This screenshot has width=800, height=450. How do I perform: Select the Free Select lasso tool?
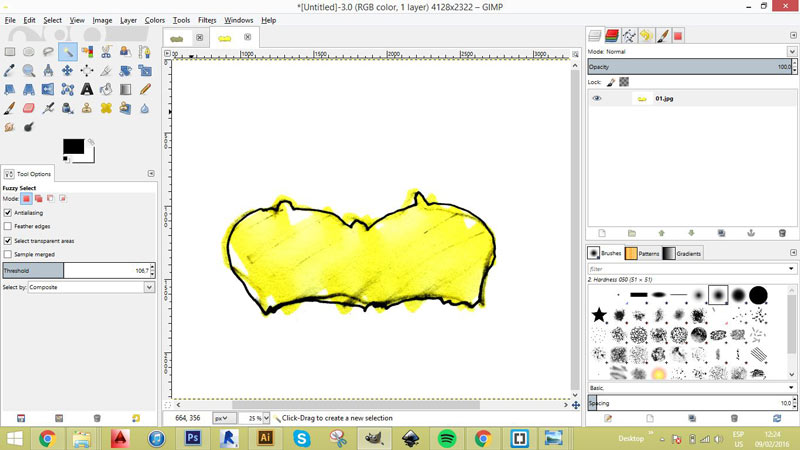click(x=48, y=52)
